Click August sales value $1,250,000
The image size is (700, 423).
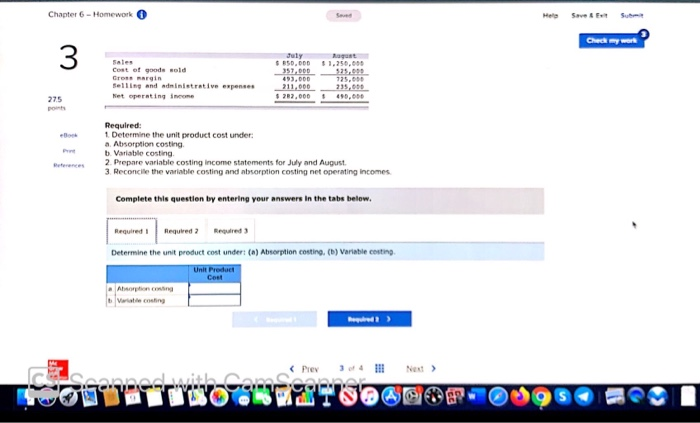343,63
